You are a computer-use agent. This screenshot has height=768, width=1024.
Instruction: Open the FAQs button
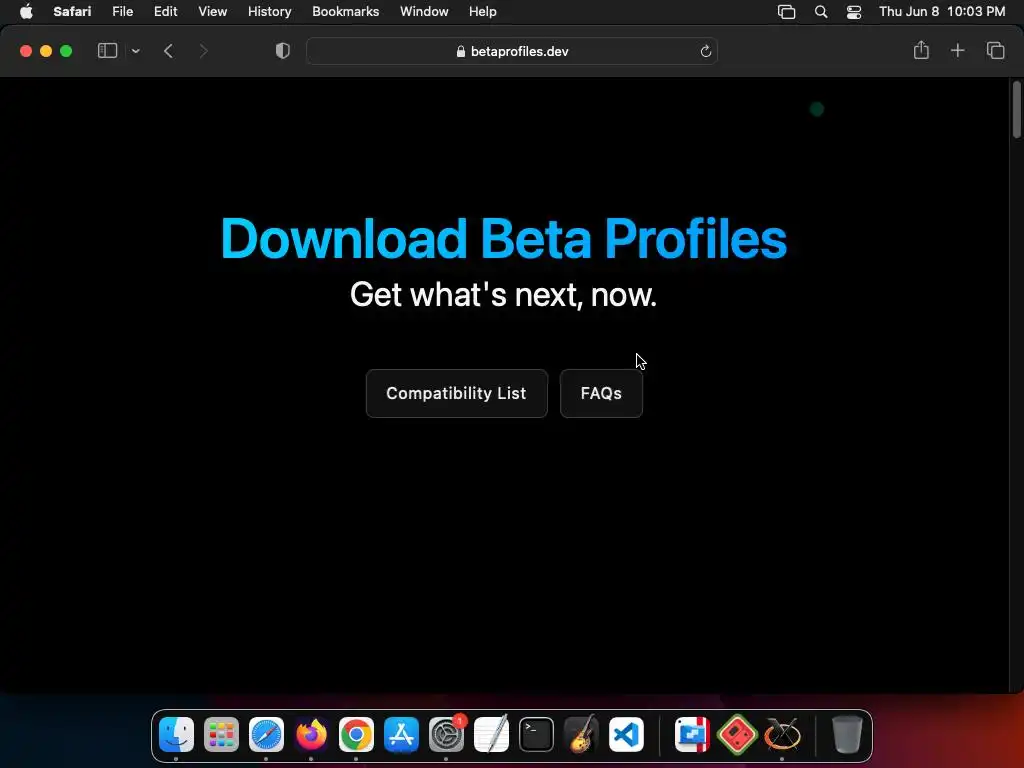pos(601,393)
